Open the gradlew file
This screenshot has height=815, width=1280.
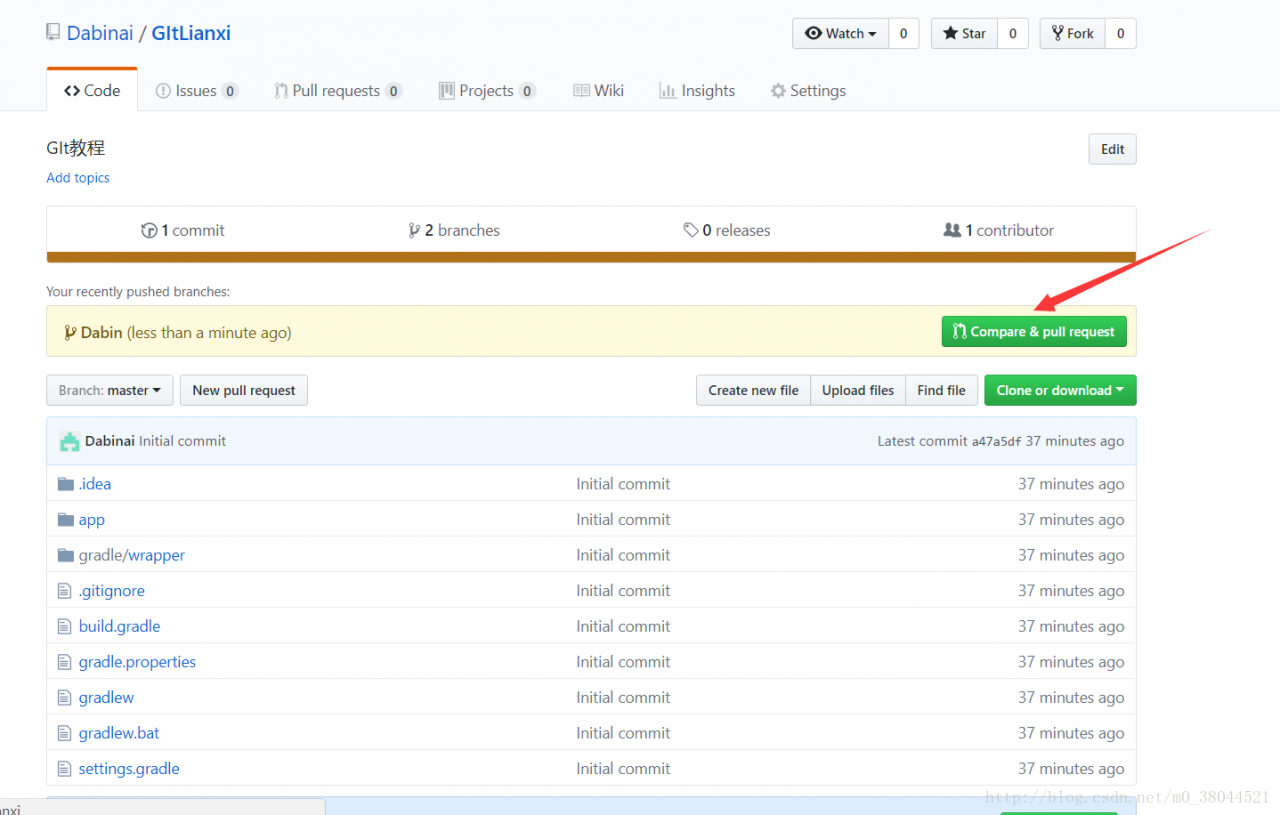106,698
